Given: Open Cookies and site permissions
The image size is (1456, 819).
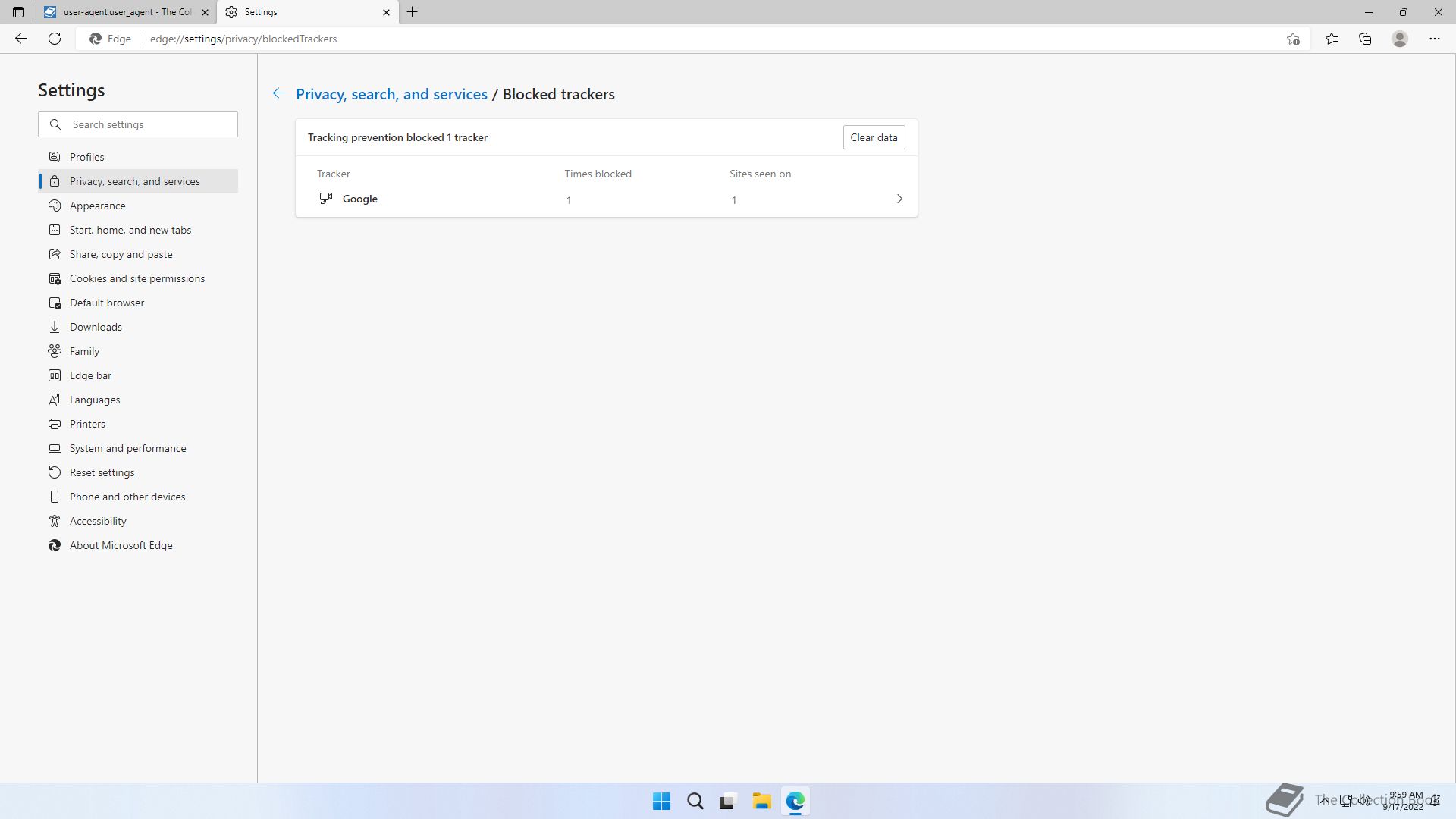Looking at the screenshot, I should (138, 278).
